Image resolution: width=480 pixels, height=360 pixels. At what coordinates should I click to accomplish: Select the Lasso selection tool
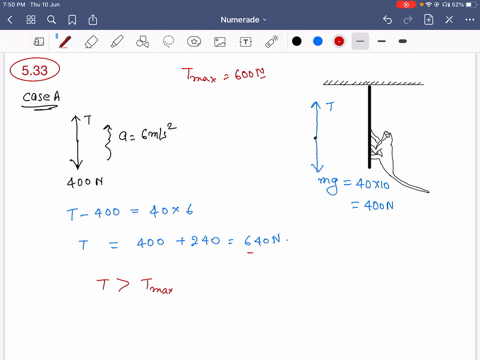[168, 42]
